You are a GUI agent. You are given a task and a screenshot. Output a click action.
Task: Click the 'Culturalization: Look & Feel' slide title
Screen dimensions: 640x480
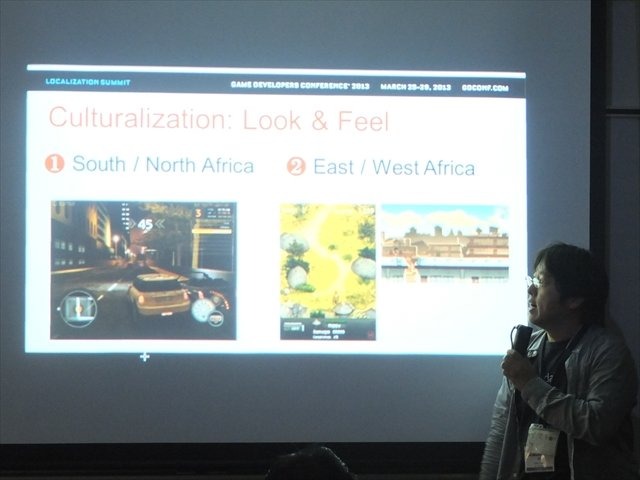coord(219,119)
